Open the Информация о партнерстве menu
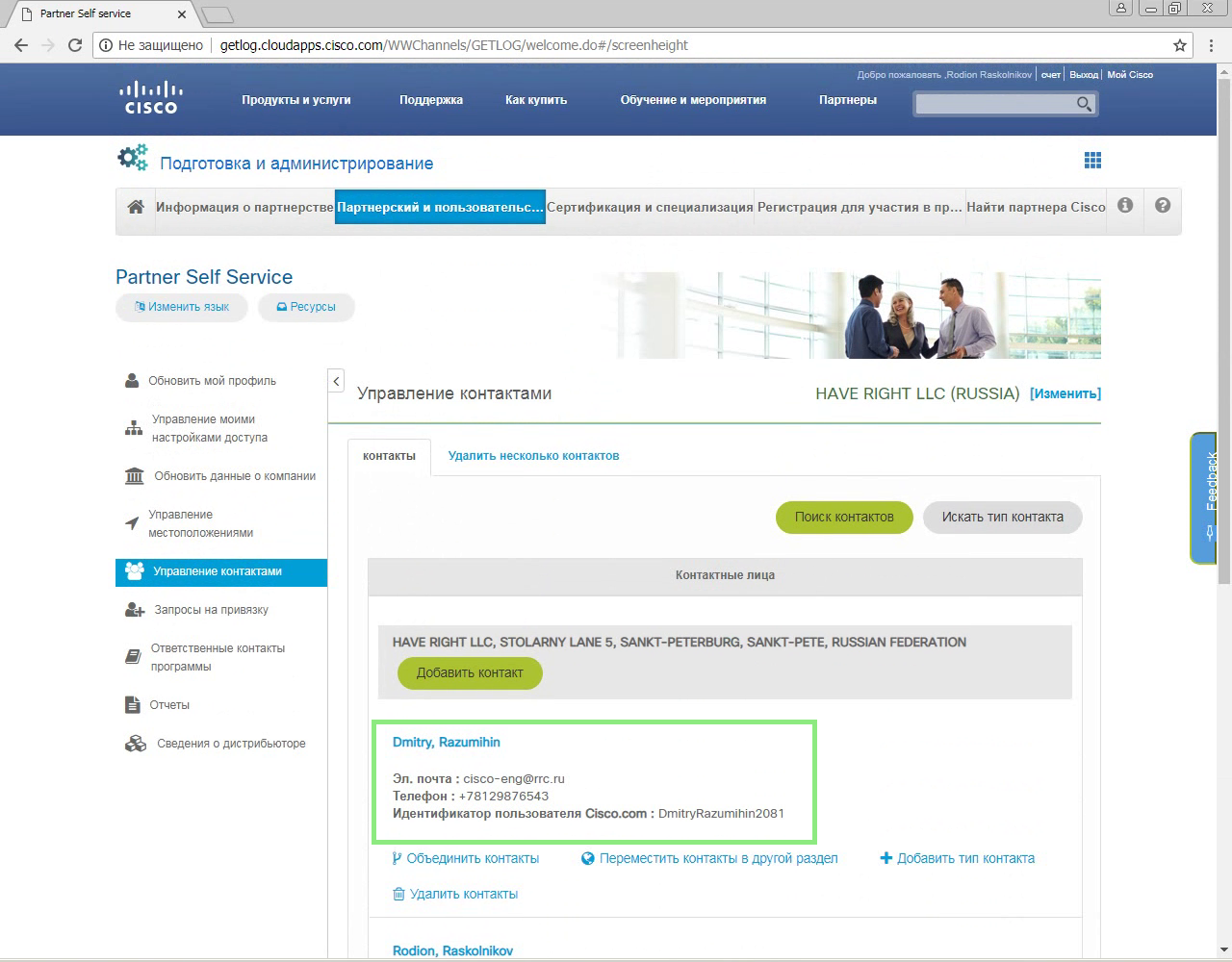 click(244, 207)
